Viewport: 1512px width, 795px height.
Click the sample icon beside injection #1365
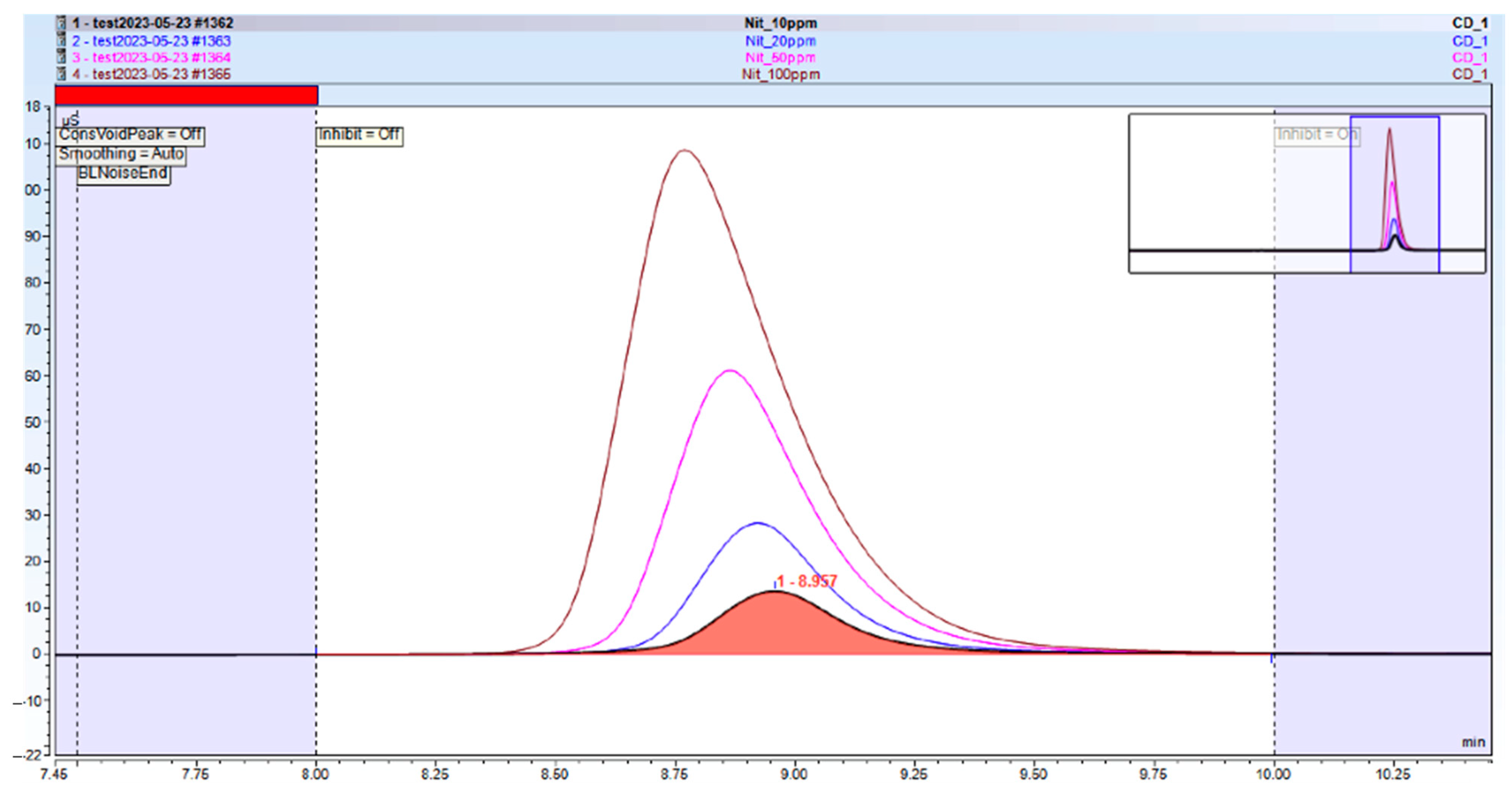[x=61, y=74]
